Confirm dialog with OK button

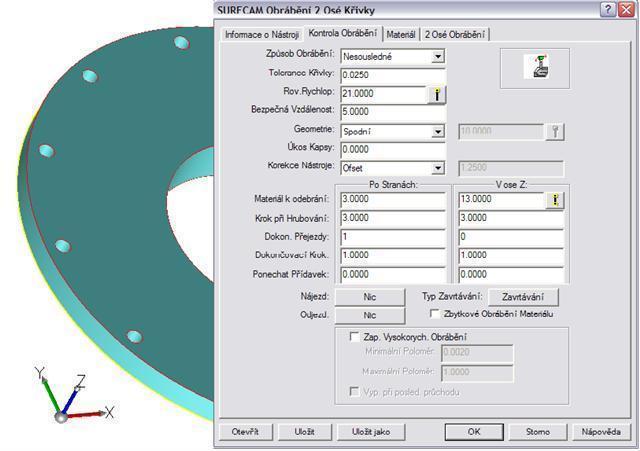click(474, 432)
